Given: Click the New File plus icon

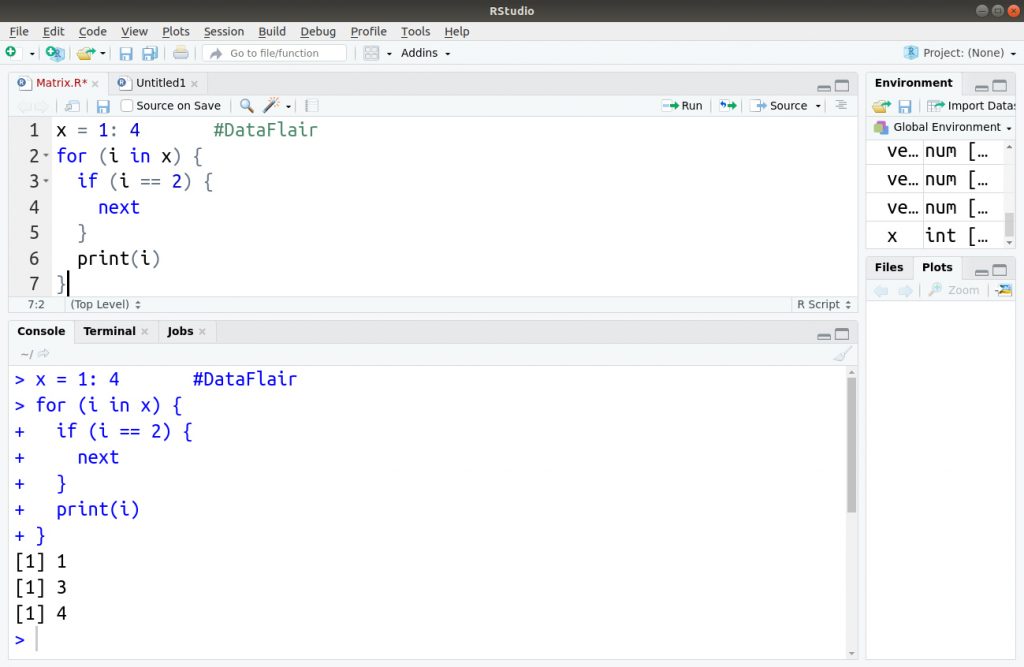Looking at the screenshot, I should (x=11, y=52).
